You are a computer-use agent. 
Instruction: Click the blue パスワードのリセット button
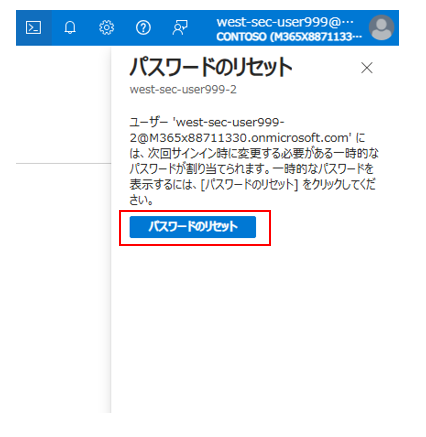tap(193, 227)
